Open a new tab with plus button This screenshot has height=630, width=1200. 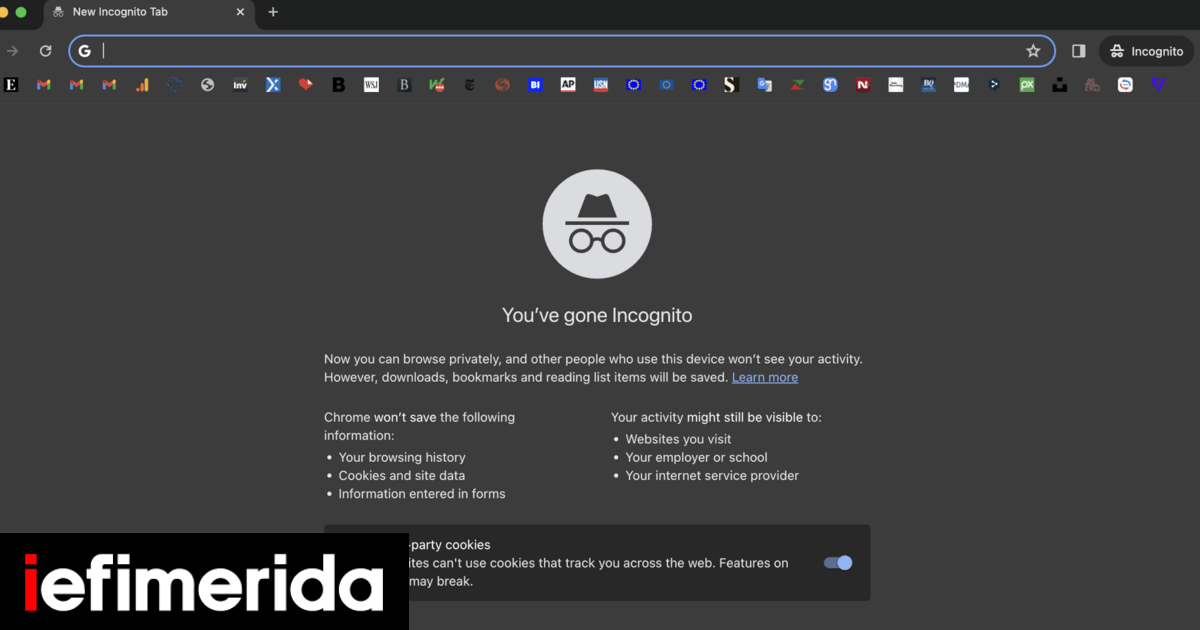click(x=273, y=12)
